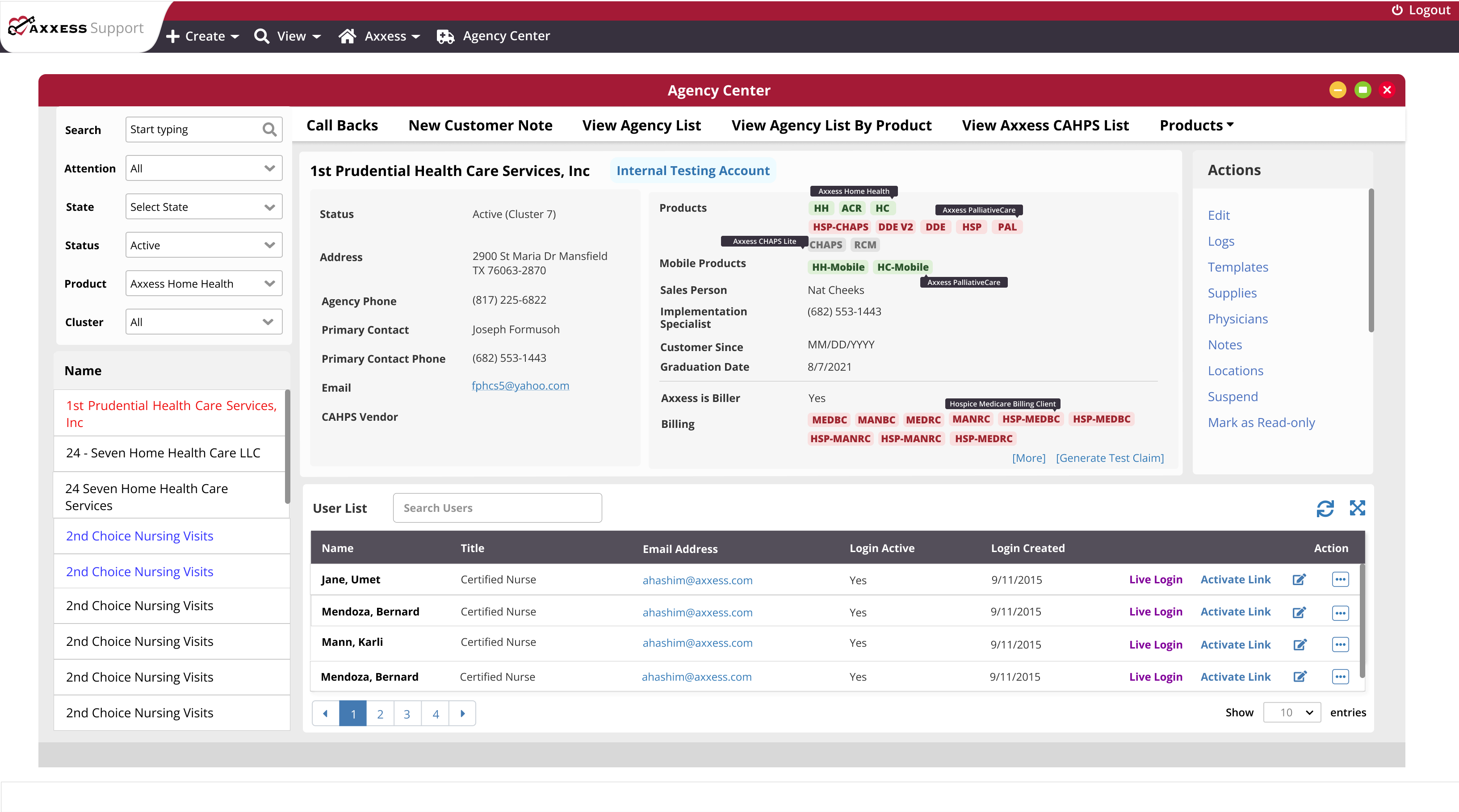The image size is (1459, 812).
Task: Open View Axxess CAHPS List
Action: click(1045, 125)
